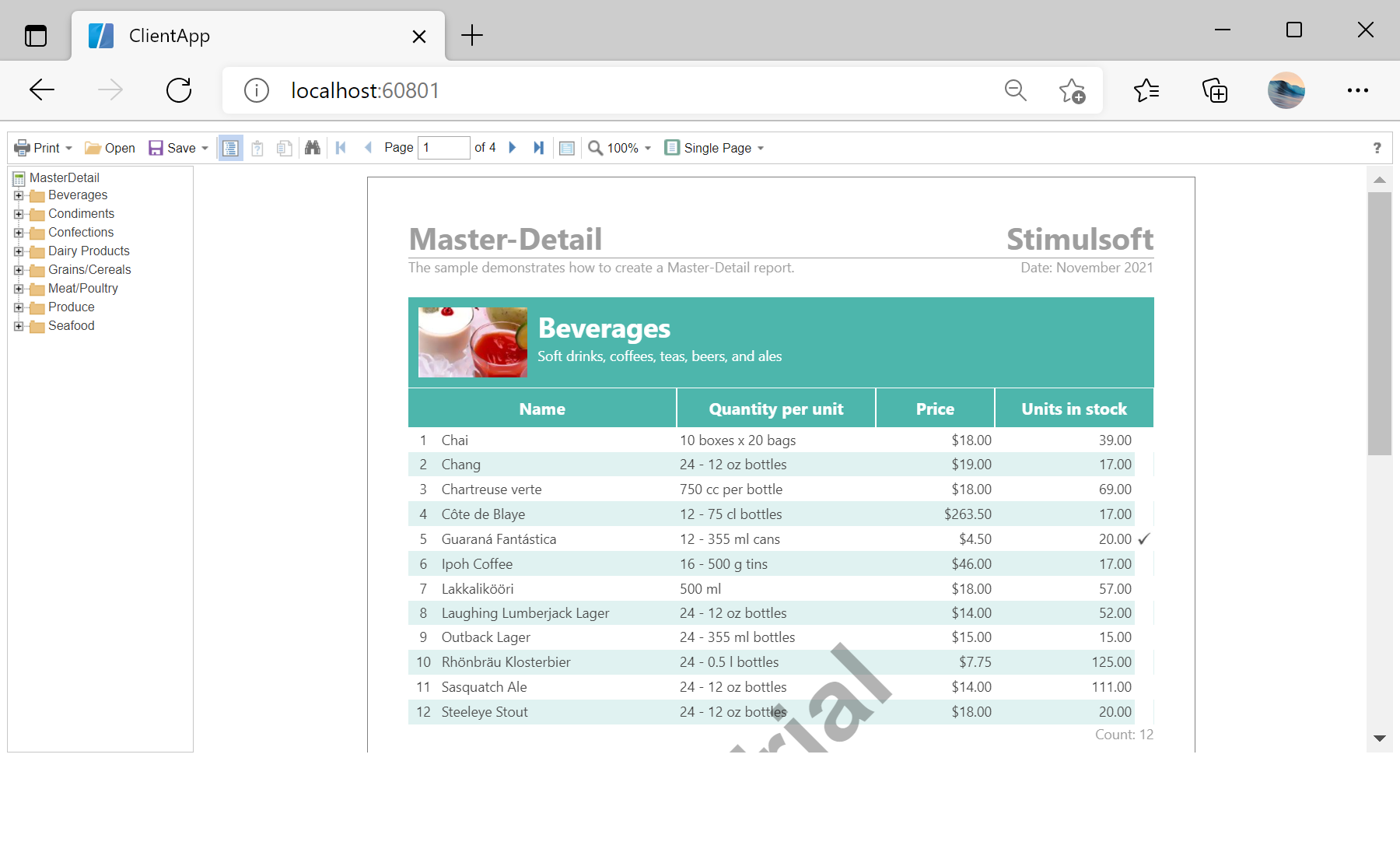Open the viewer help question mark
The image size is (1400, 856).
[1377, 148]
